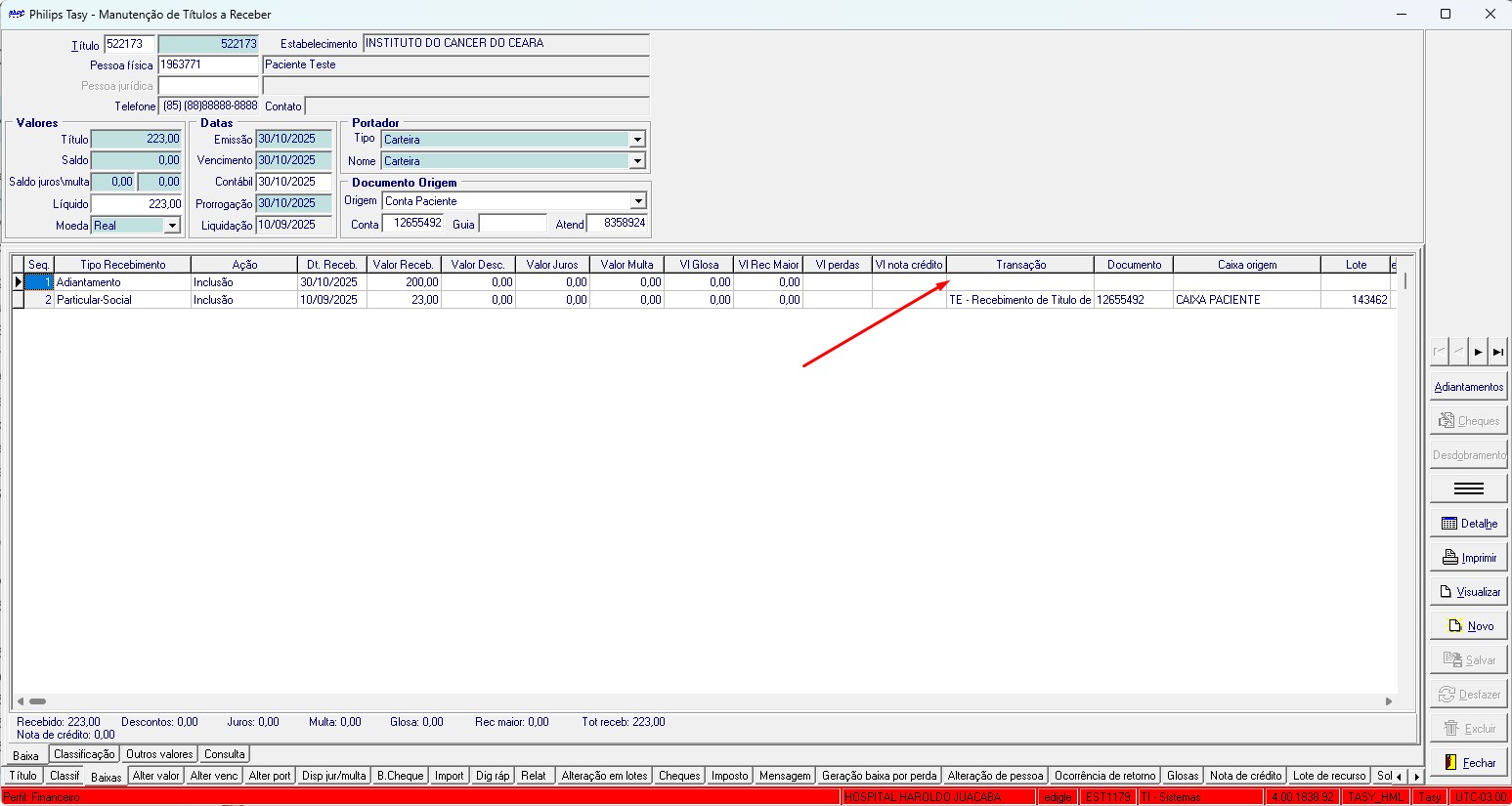Open the Portador Nome dropdown
Viewport: 1512px width, 806px height.
pos(637,161)
